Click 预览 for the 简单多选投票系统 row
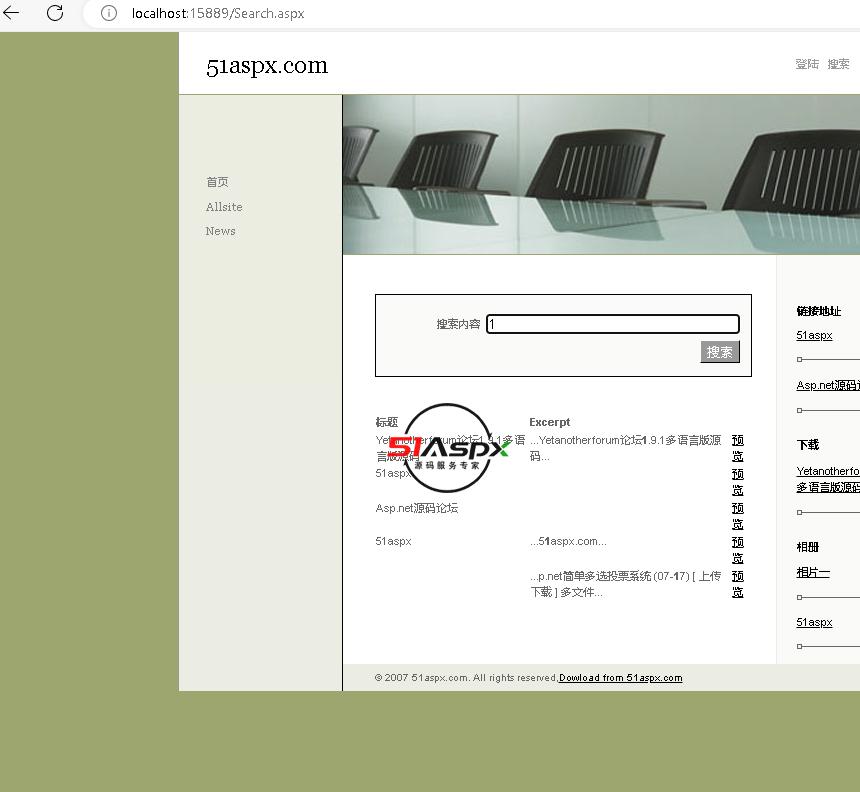 coord(738,584)
